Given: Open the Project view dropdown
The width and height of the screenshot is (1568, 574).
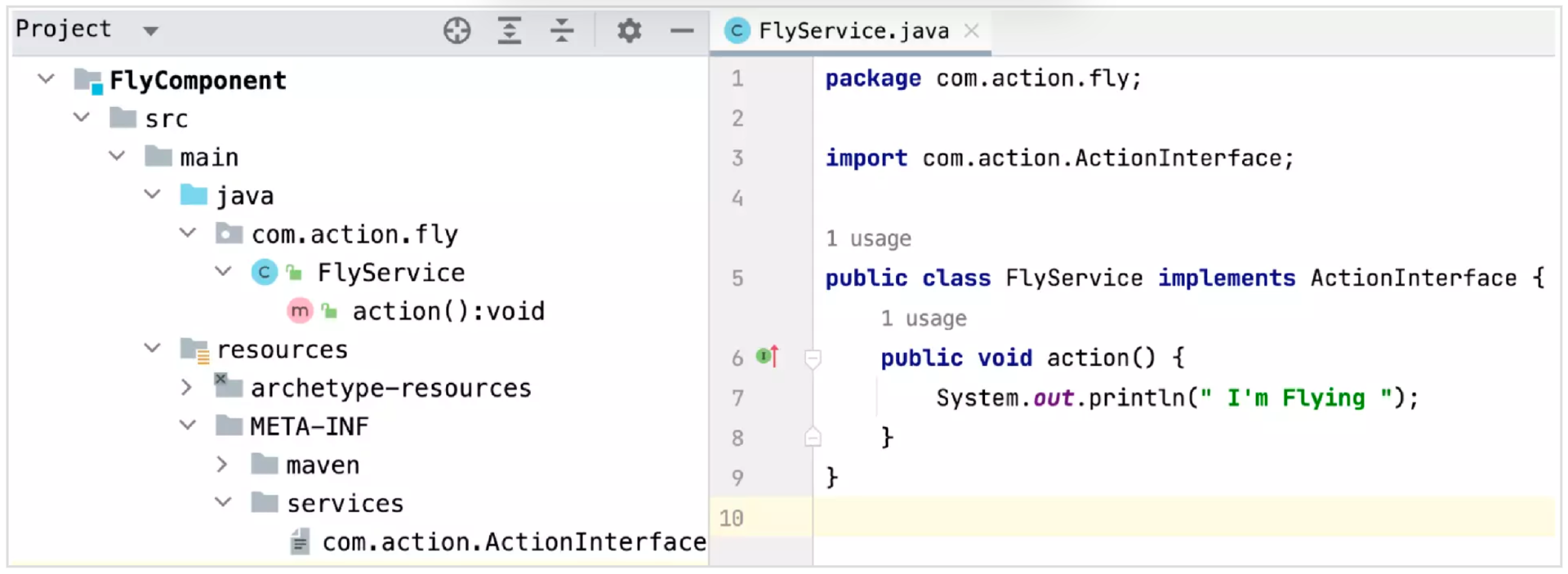Looking at the screenshot, I should [150, 31].
